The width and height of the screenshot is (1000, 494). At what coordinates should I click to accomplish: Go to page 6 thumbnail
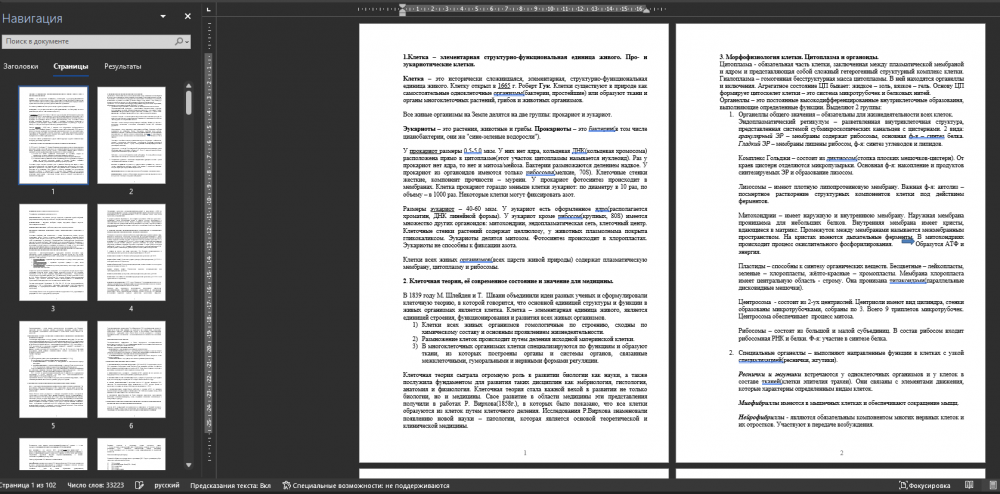[131, 369]
